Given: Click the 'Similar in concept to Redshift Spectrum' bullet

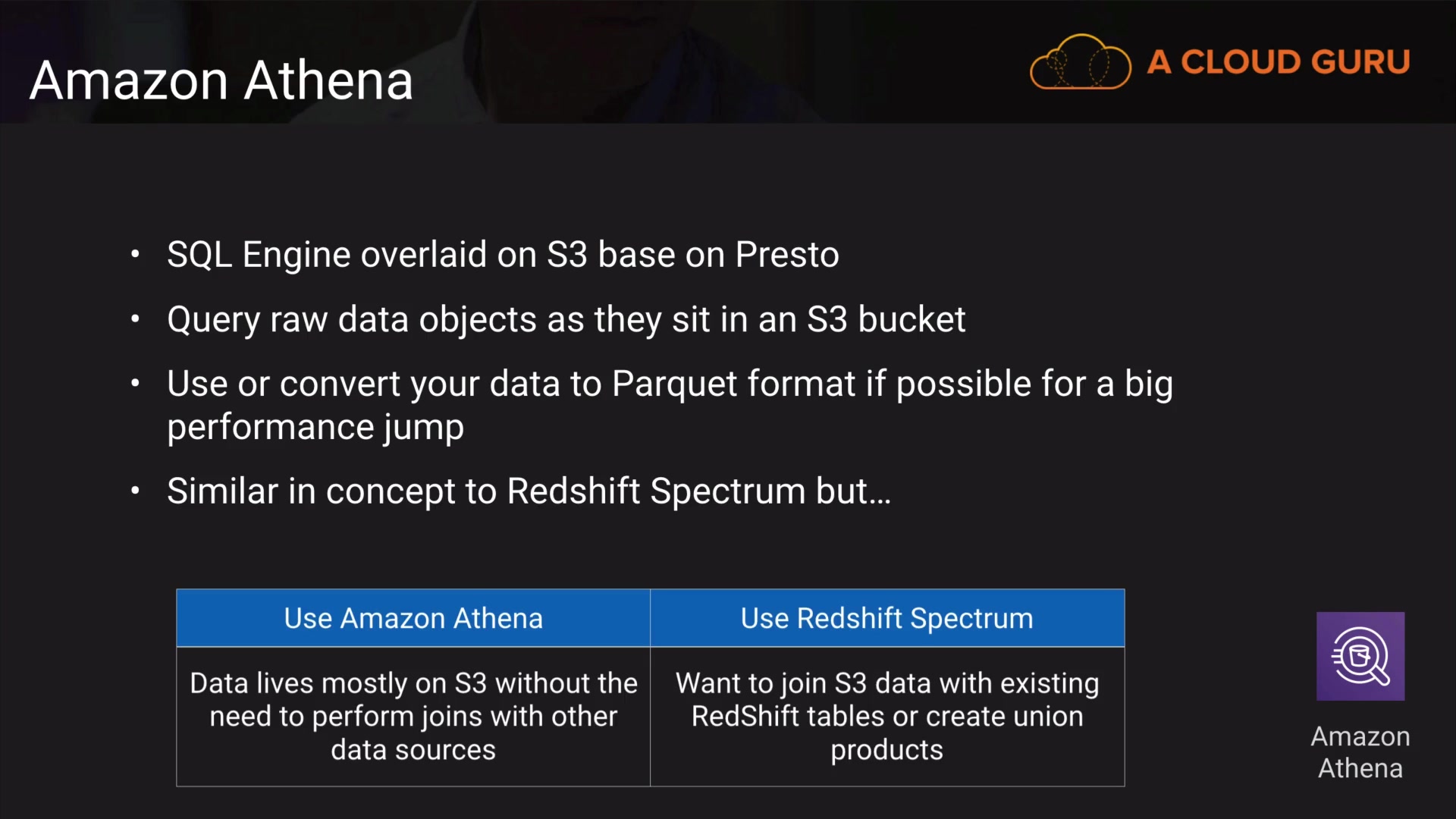Looking at the screenshot, I should click(529, 491).
